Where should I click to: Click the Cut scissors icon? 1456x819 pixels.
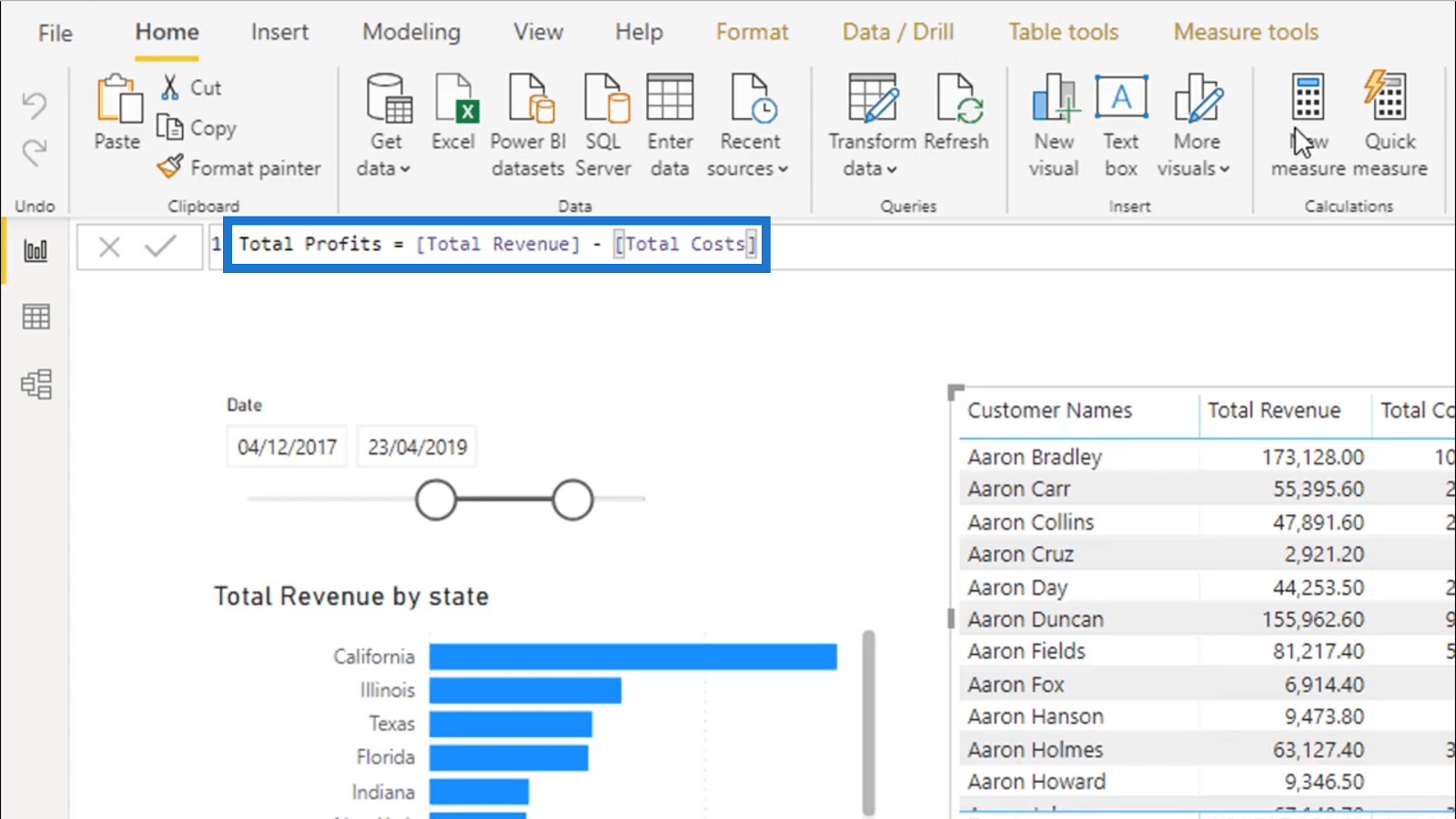click(x=170, y=87)
